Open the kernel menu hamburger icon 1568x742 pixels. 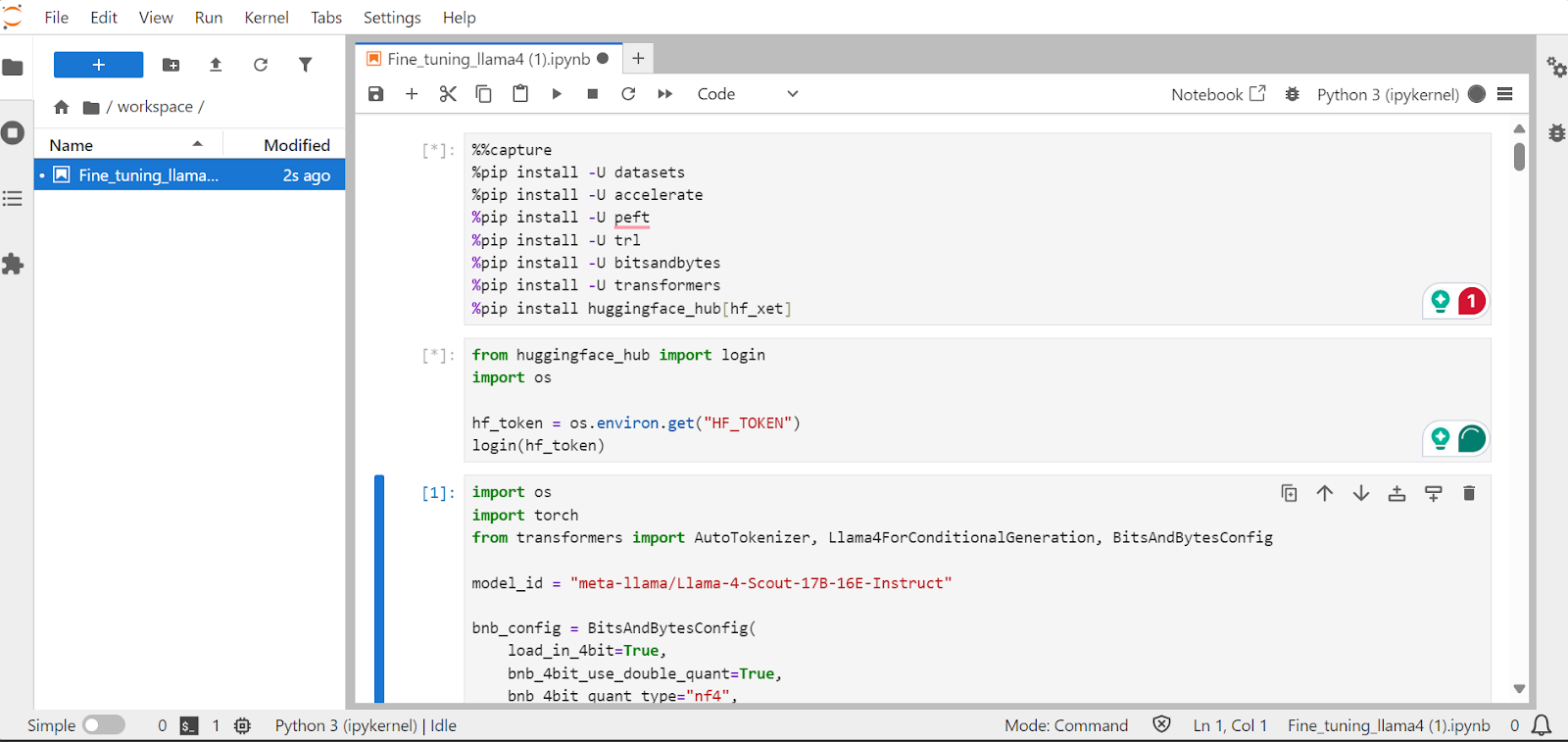[1505, 94]
